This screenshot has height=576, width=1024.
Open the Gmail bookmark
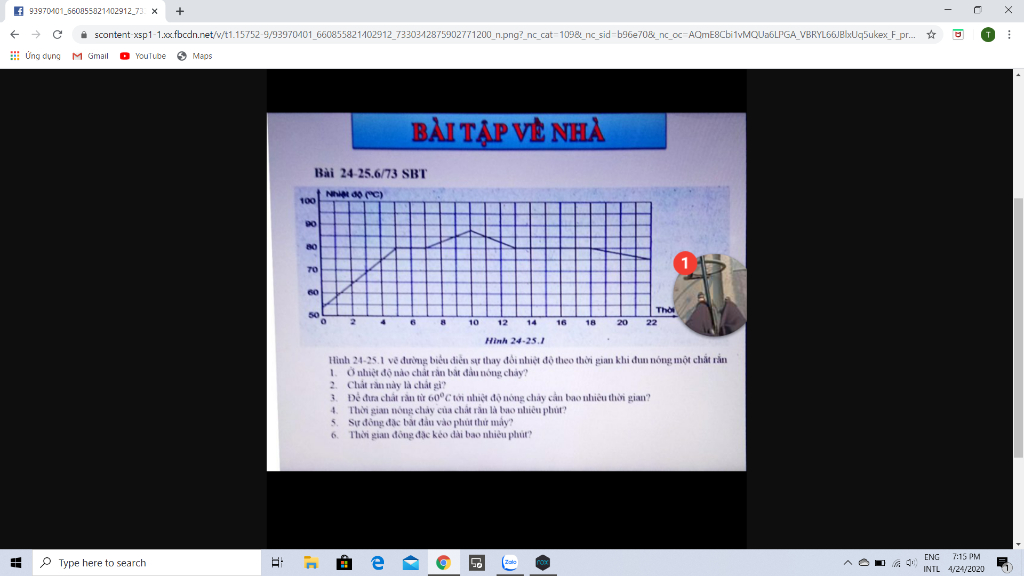[90, 56]
